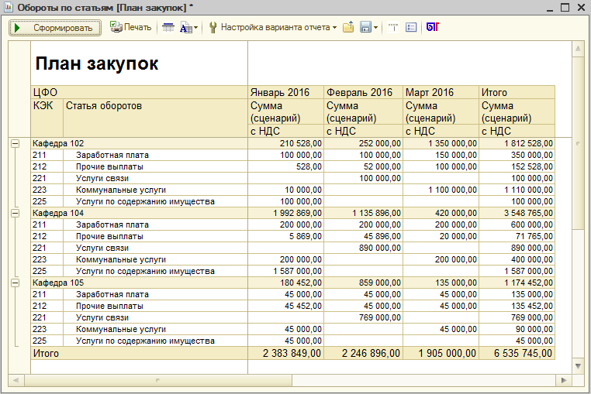Select grand total 6 535 745,00
Screen dimensions: 591x394
(x=517, y=353)
